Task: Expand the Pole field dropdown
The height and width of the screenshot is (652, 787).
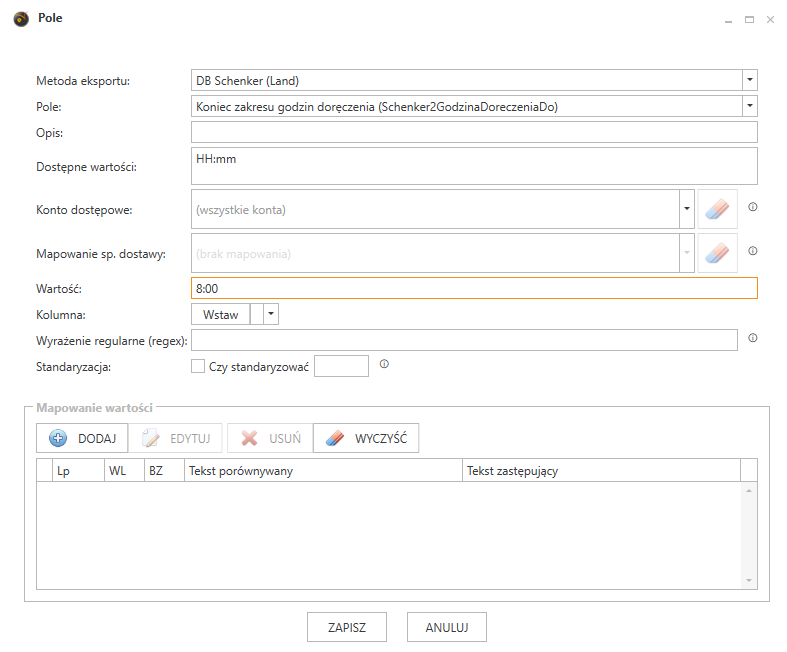Action: pos(749,106)
